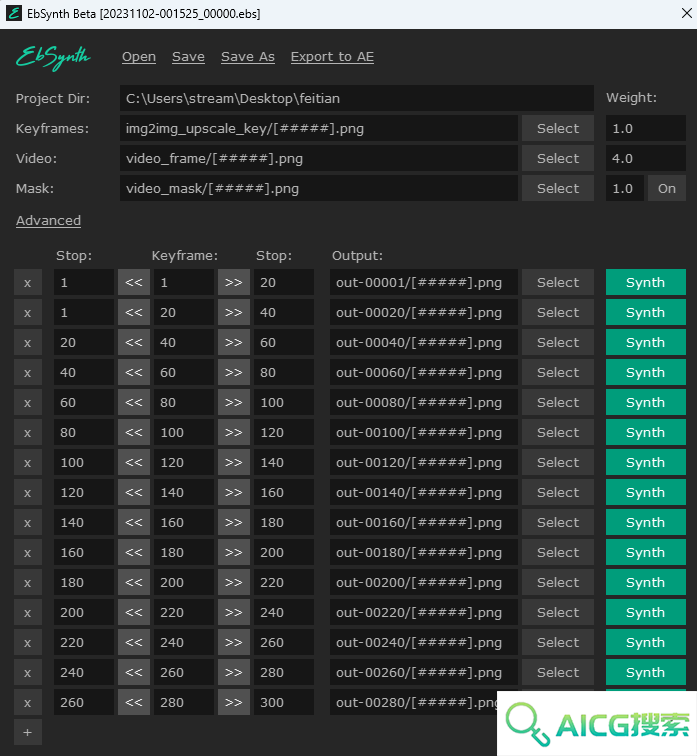Remove the out-00120 row with x
Image resolution: width=697 pixels, height=756 pixels.
tap(27, 462)
